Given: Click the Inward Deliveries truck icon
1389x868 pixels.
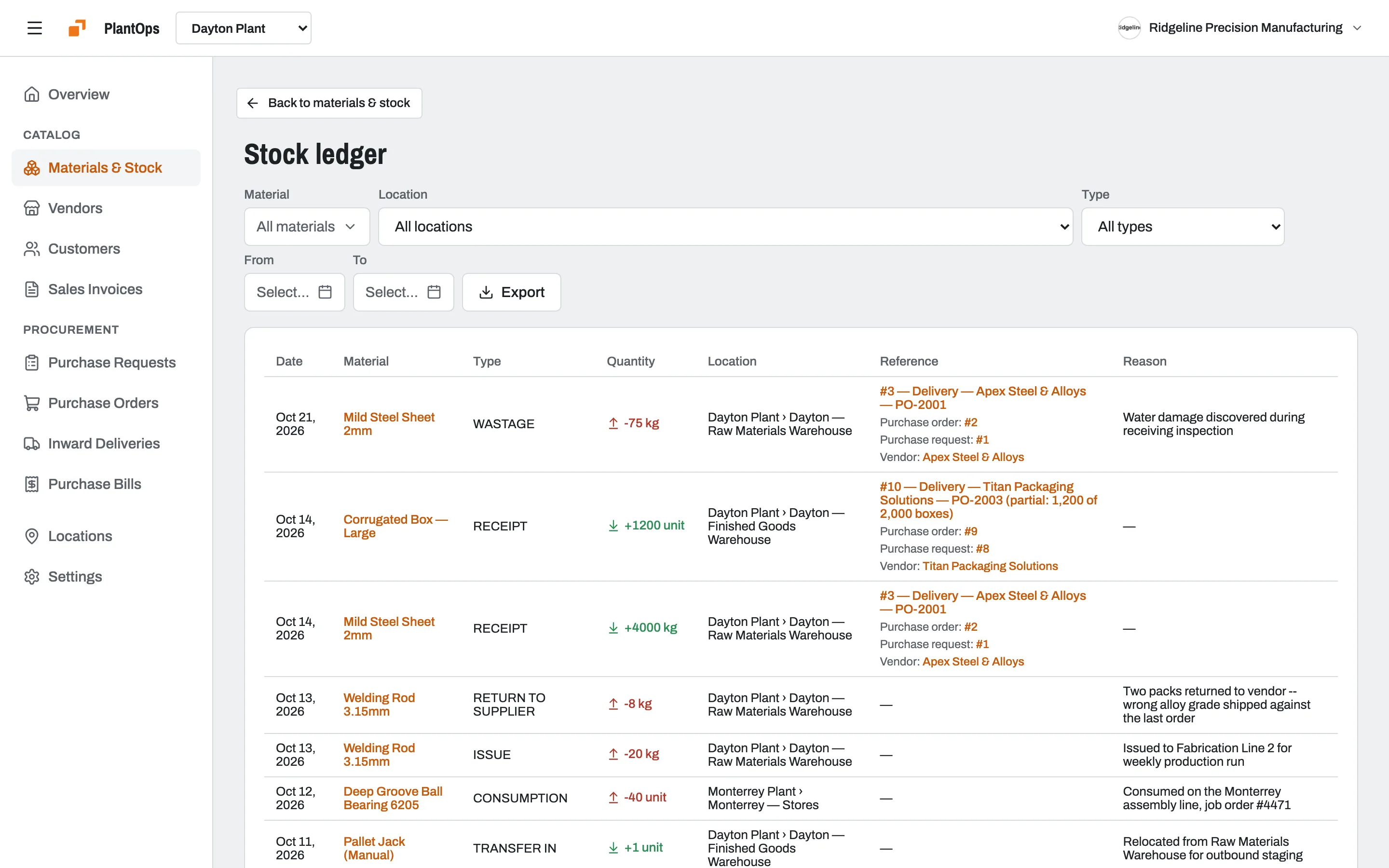Looking at the screenshot, I should pyautogui.click(x=31, y=443).
